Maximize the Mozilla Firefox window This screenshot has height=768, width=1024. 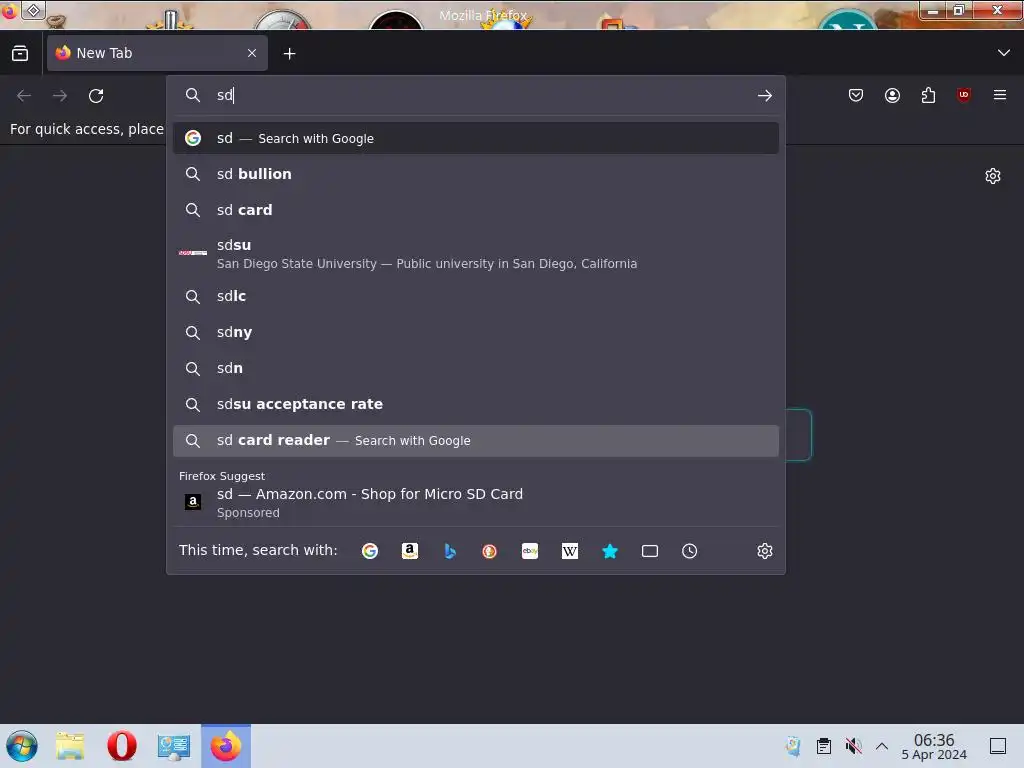click(x=958, y=10)
